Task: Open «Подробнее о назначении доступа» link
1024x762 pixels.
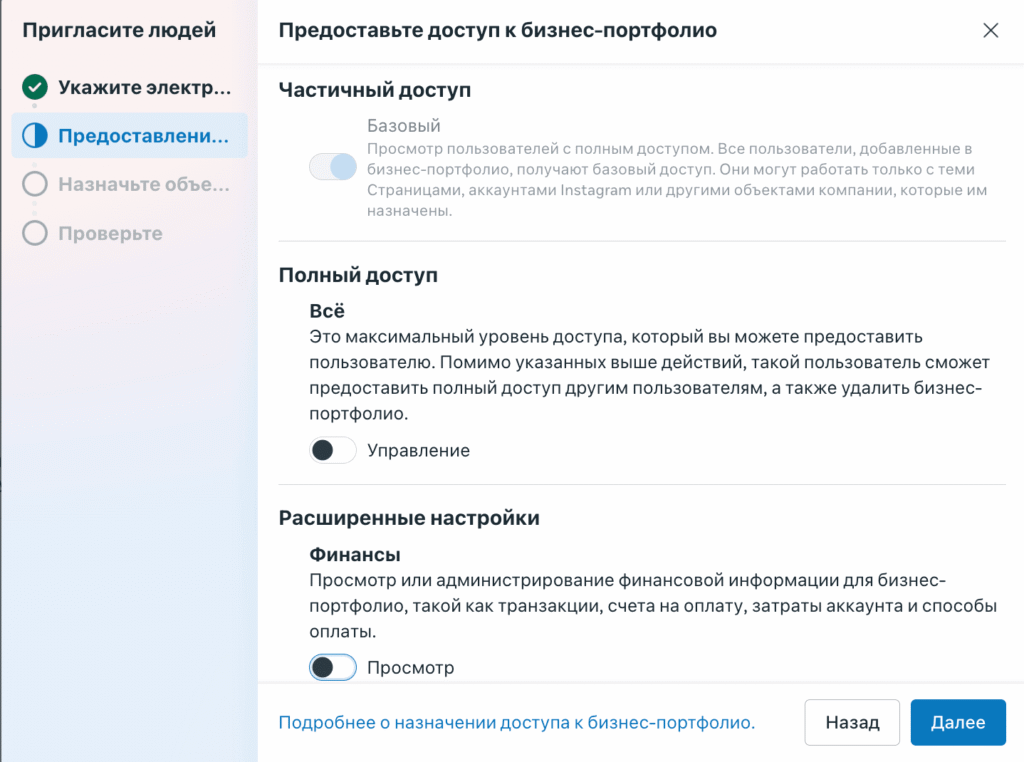Action: point(516,722)
